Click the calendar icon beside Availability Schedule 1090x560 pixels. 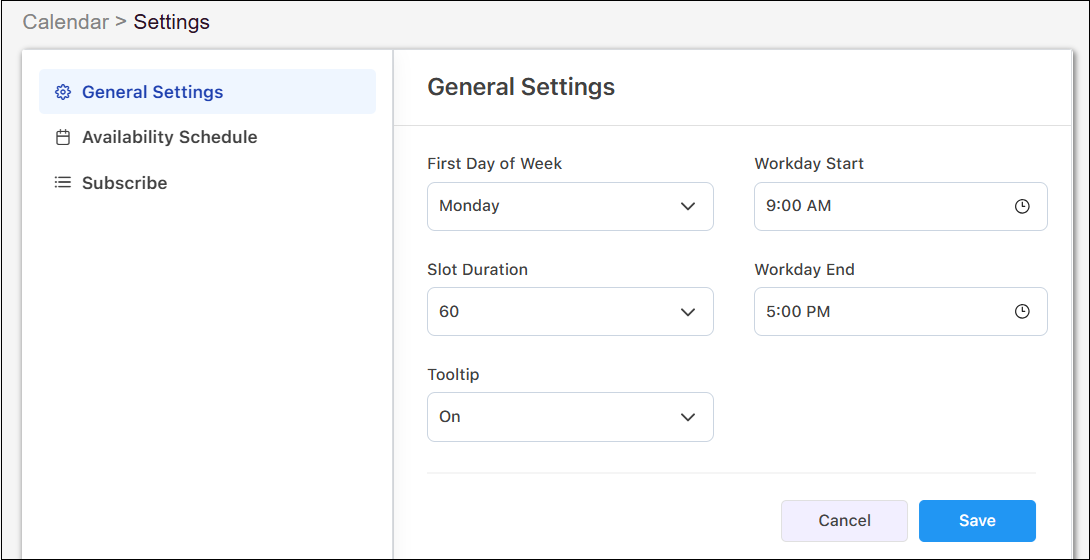[63, 138]
